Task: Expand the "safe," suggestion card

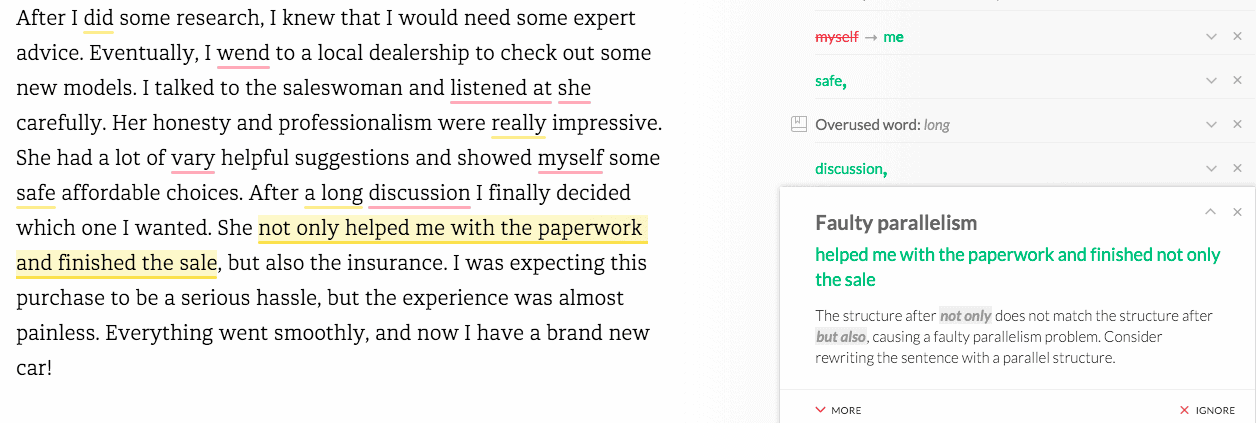Action: 1211,81
